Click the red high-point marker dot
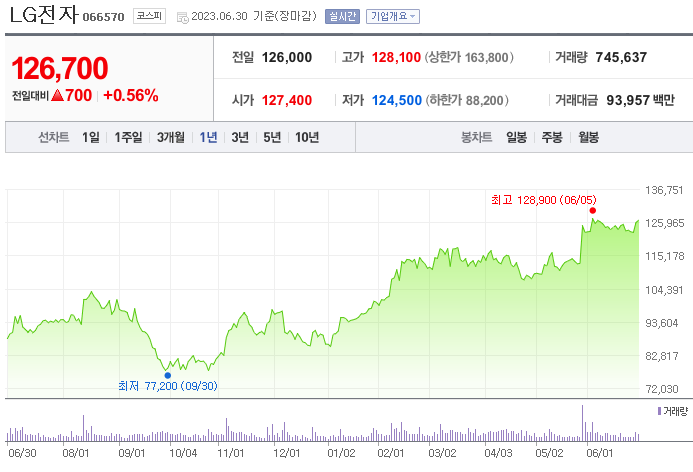 click(x=593, y=210)
